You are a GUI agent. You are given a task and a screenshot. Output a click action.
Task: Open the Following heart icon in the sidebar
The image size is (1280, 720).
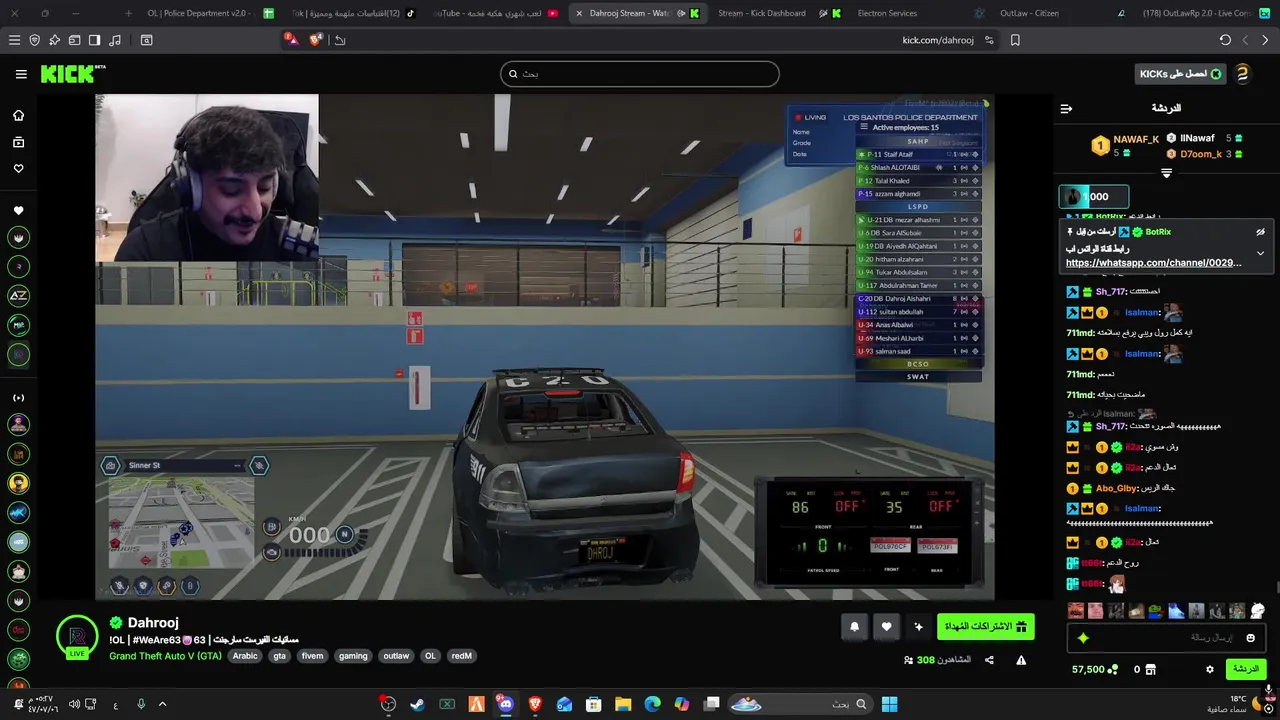[18, 169]
